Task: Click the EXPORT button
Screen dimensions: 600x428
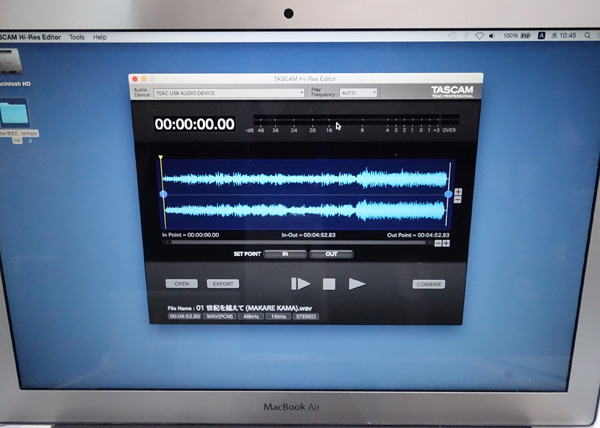Action: [223, 284]
